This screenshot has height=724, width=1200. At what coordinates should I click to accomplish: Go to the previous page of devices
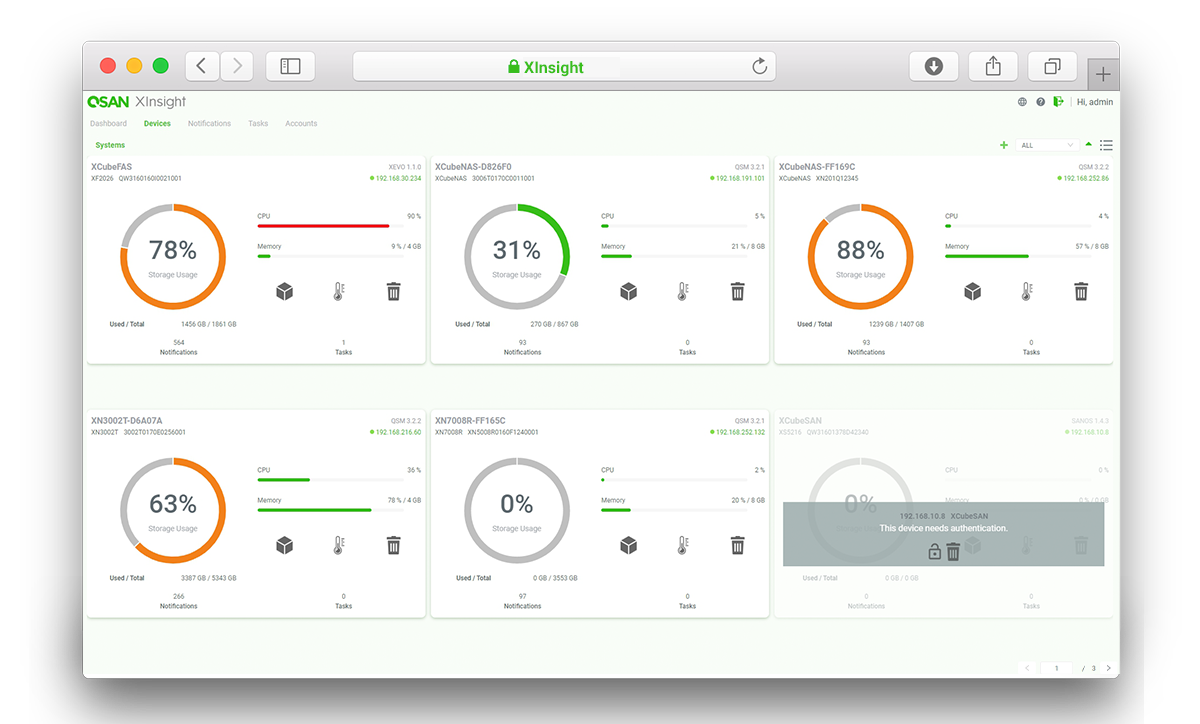pyautogui.click(x=1027, y=668)
